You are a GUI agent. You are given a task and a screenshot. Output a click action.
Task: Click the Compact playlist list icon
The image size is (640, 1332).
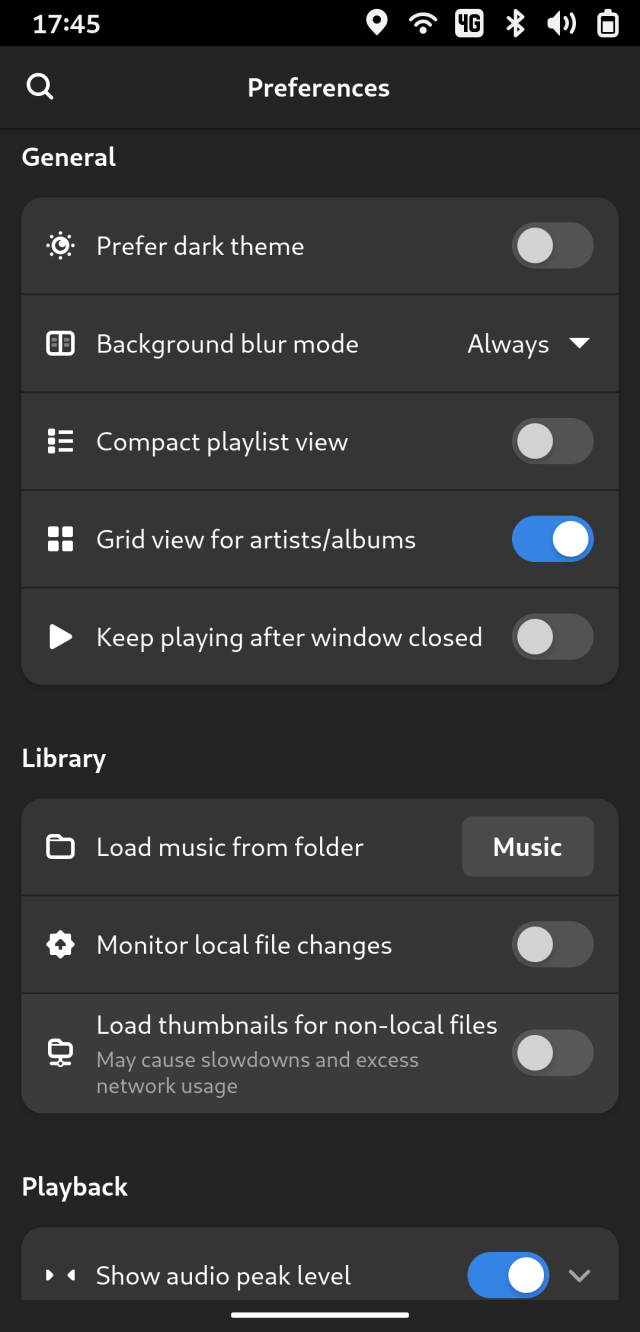[x=60, y=442]
